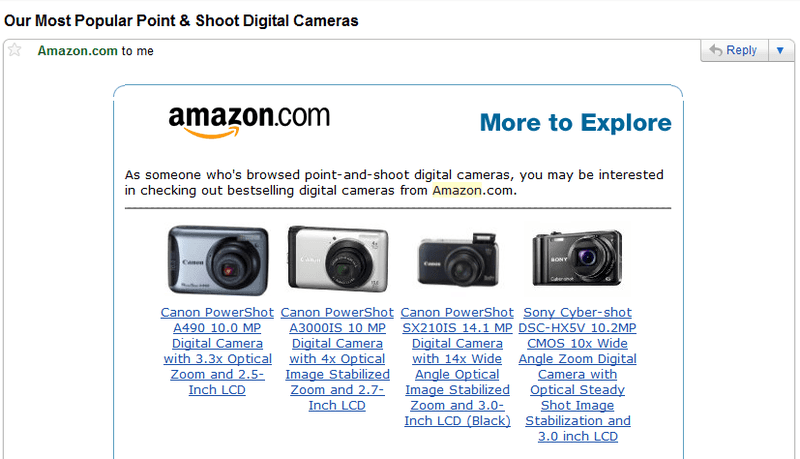Star this Amazon email
The height and width of the screenshot is (459, 800).
coord(15,50)
